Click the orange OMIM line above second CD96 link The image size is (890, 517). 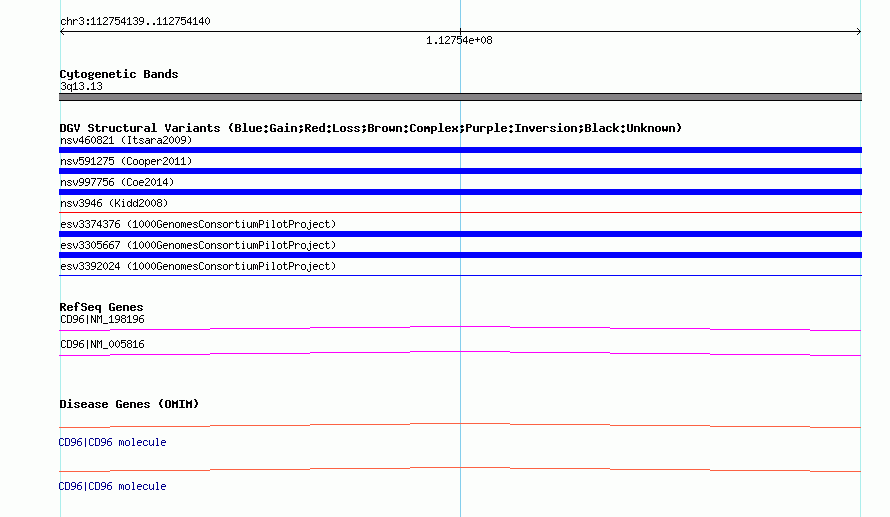pos(460,469)
